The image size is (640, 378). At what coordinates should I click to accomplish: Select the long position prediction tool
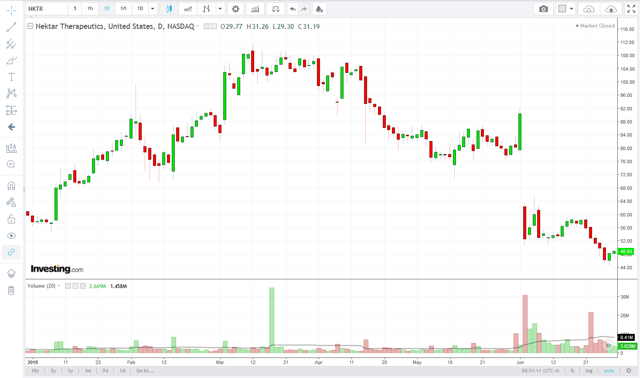[x=11, y=110]
